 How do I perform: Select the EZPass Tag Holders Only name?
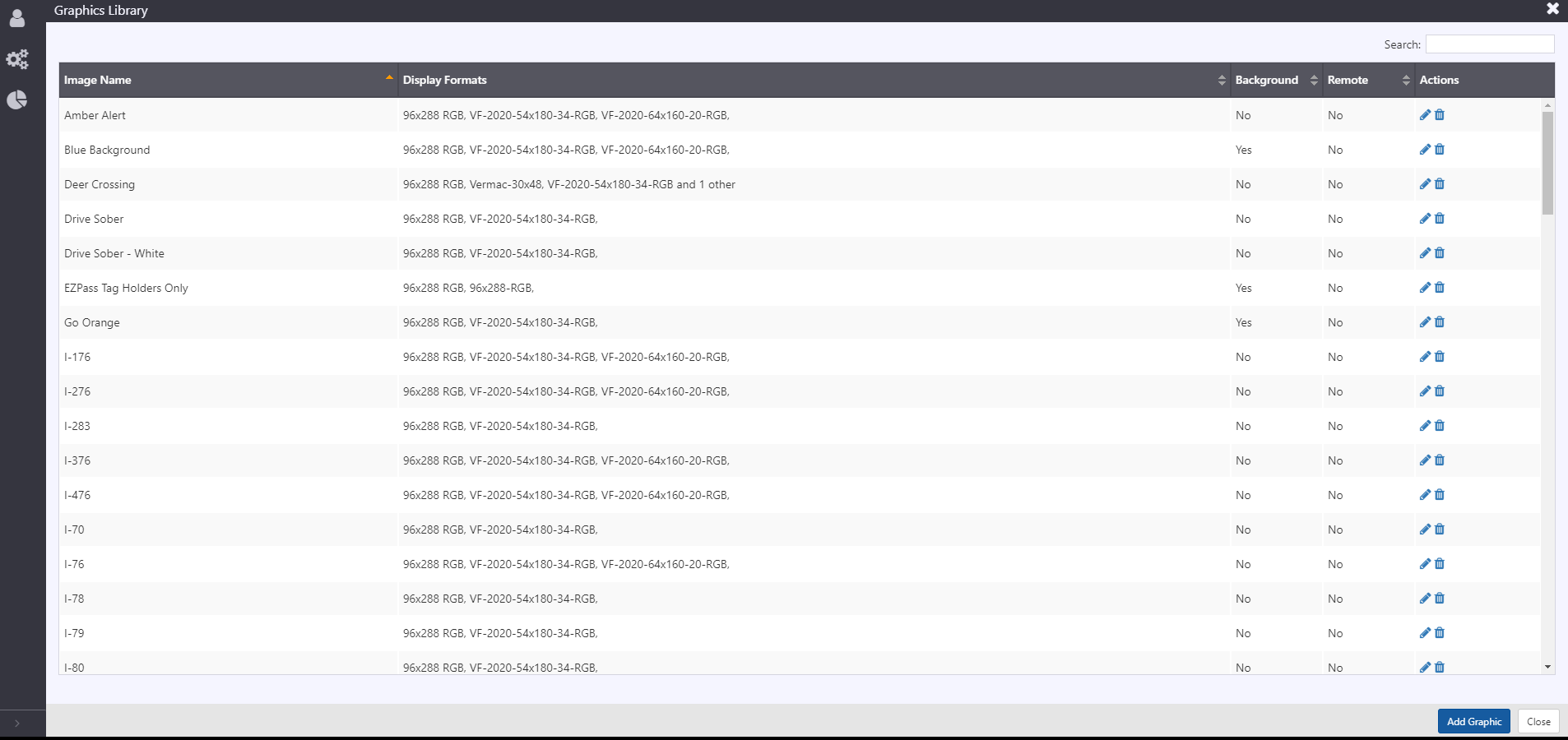(x=126, y=288)
